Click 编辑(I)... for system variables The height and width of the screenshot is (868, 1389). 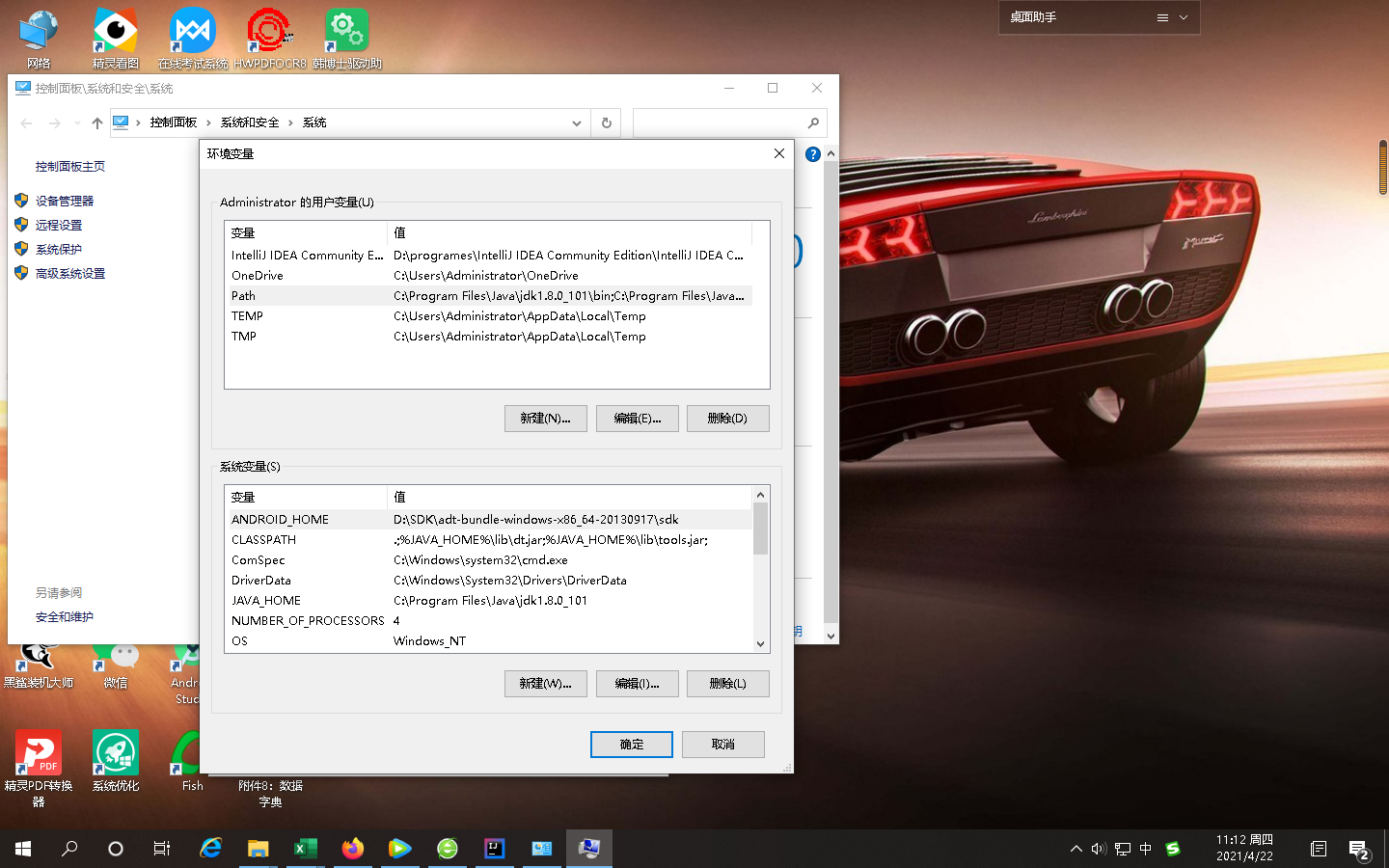click(638, 684)
